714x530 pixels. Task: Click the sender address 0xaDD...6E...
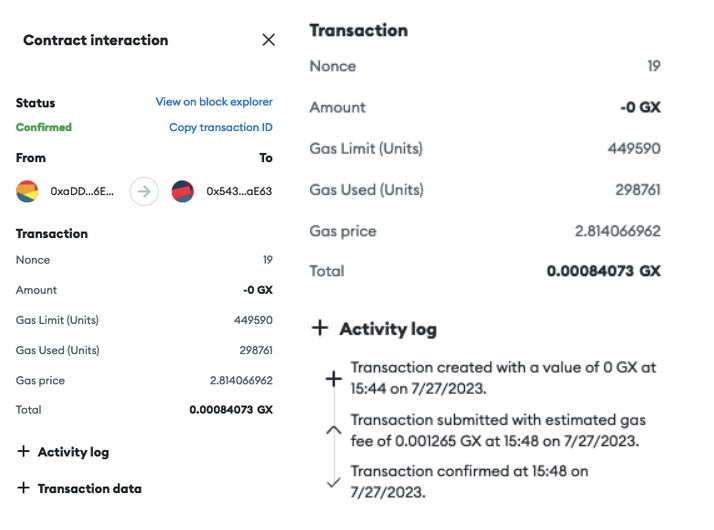pyautogui.click(x=82, y=191)
